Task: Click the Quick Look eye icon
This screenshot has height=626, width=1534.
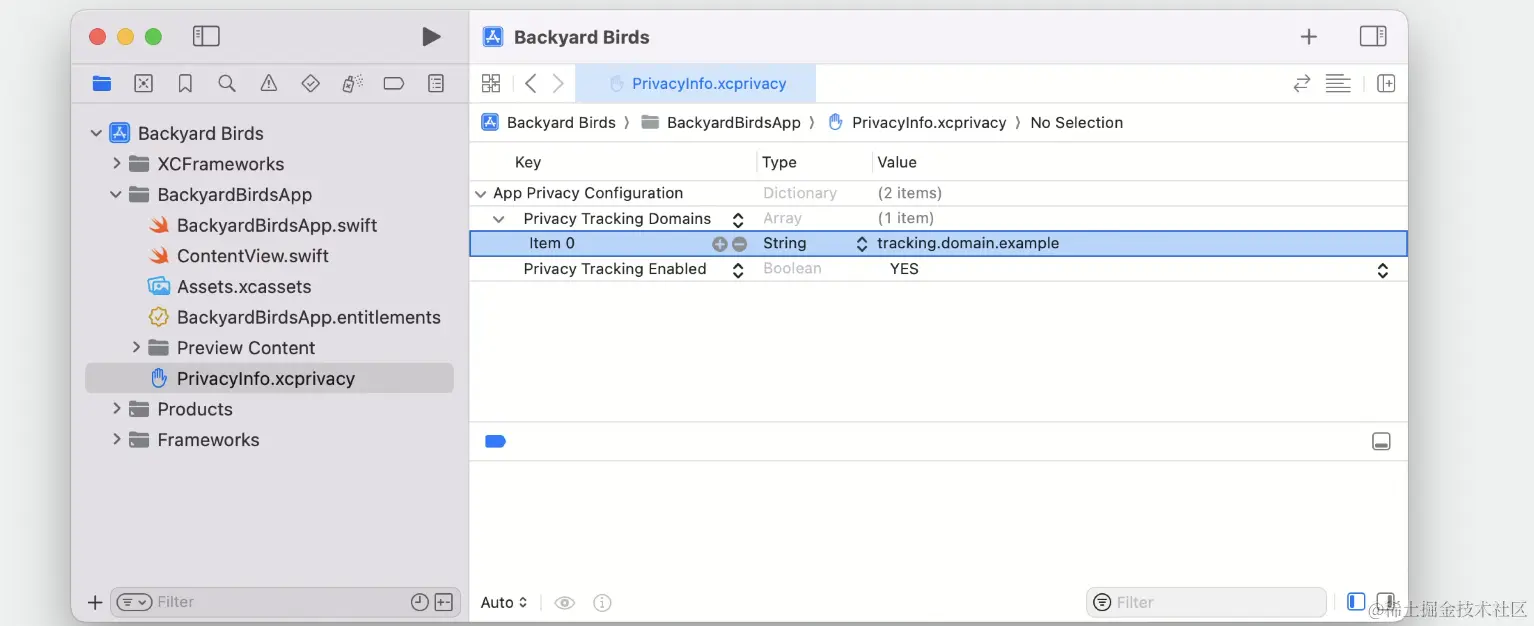Action: pyautogui.click(x=565, y=602)
